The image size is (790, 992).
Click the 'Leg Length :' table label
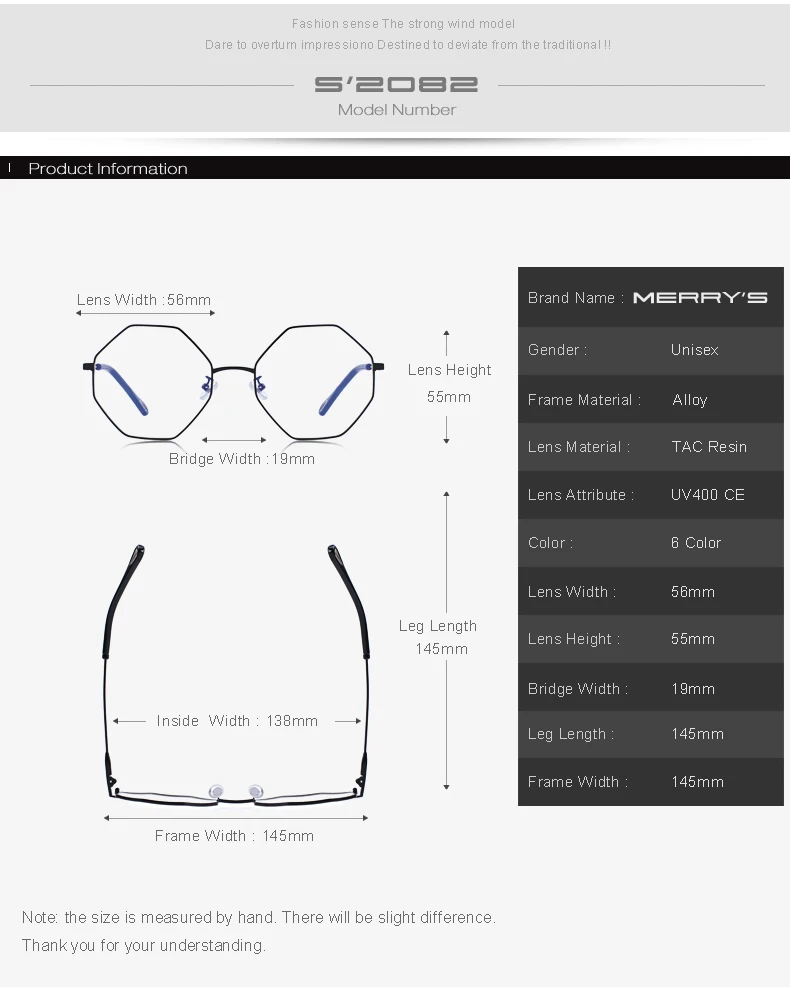(x=571, y=734)
